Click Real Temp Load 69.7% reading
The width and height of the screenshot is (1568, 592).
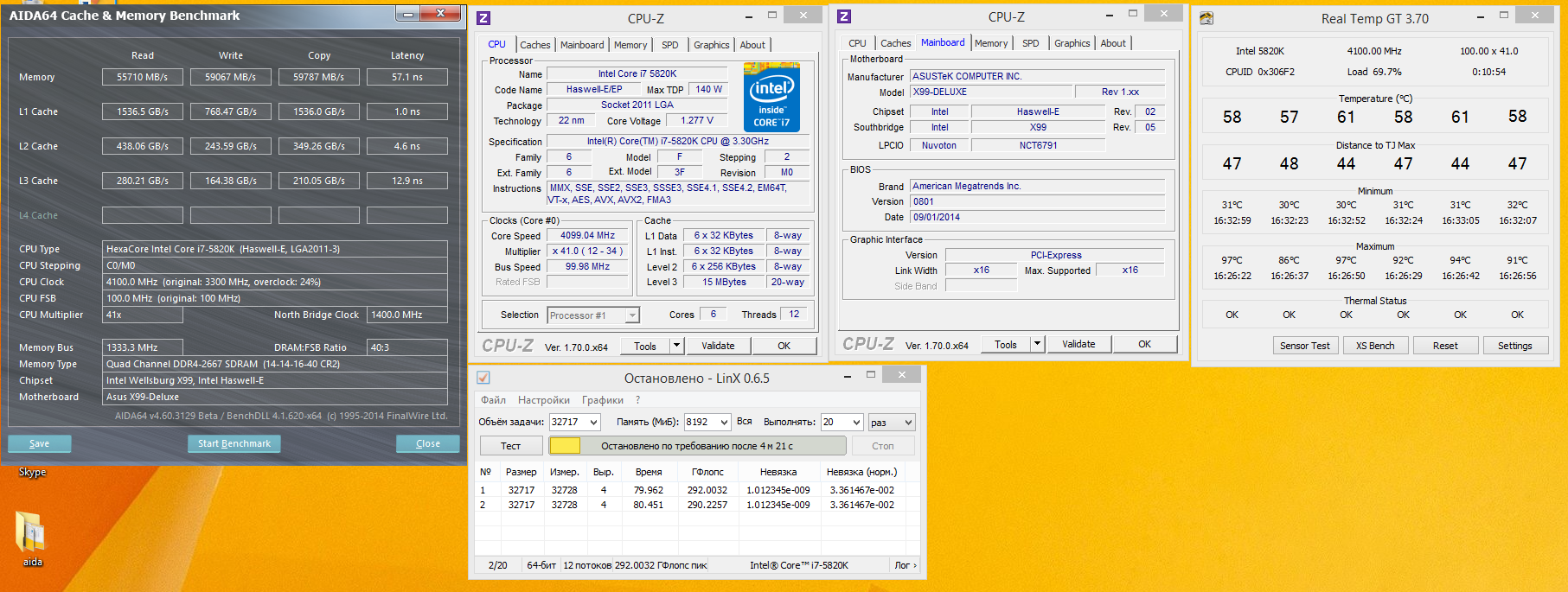[1374, 72]
